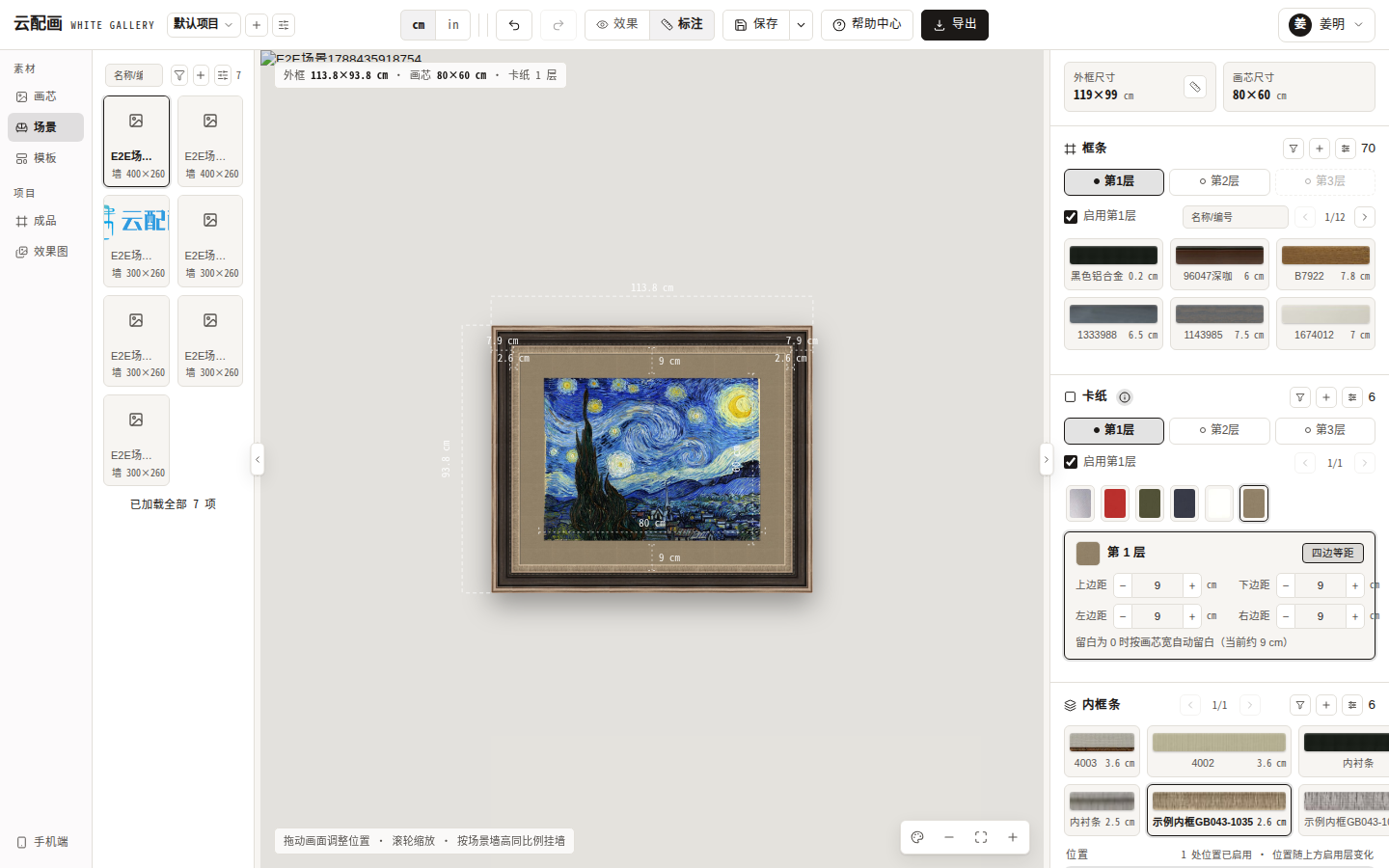This screenshot has width=1389, height=868.
Task: Toggle 标注 dimension annotations
Action: pyautogui.click(x=682, y=25)
